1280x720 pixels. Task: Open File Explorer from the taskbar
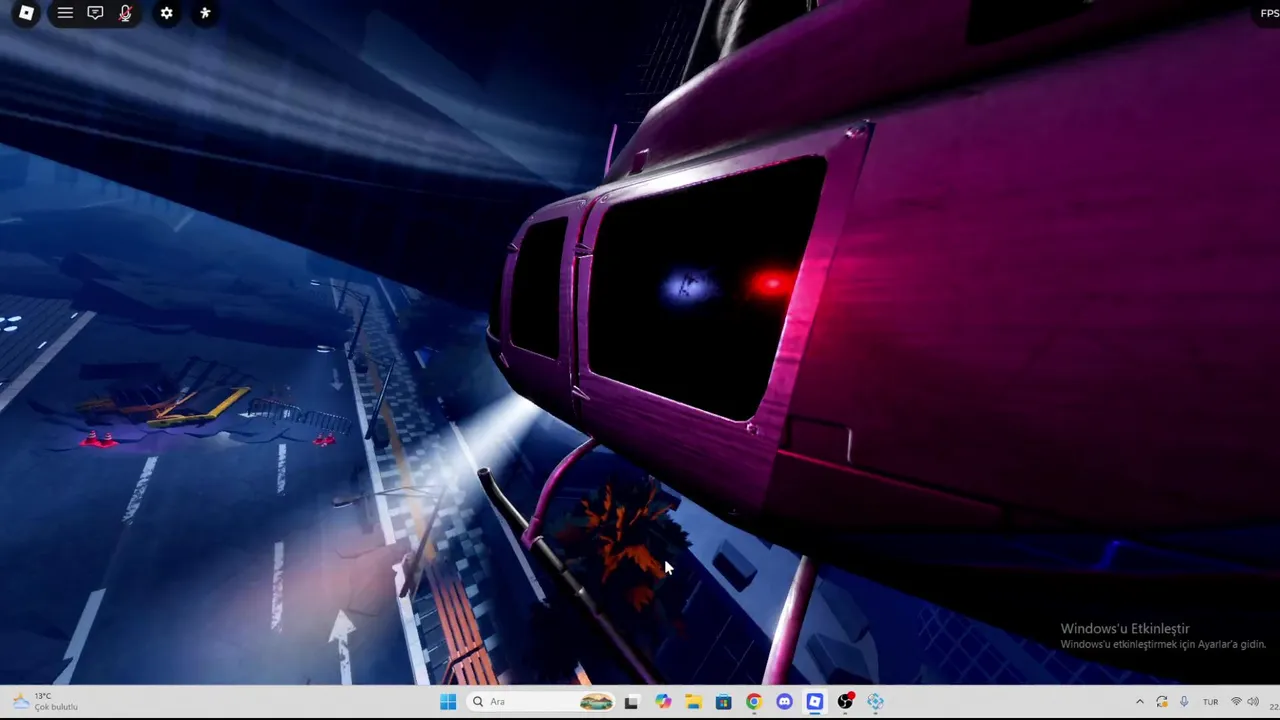point(693,702)
